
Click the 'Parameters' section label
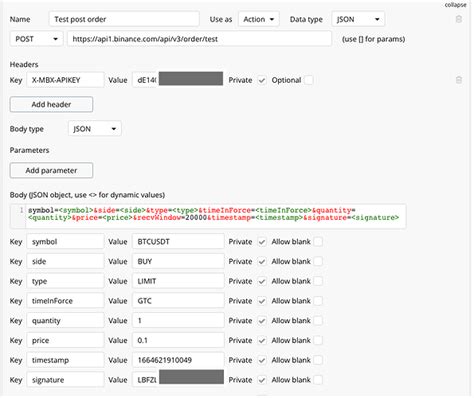tap(29, 150)
